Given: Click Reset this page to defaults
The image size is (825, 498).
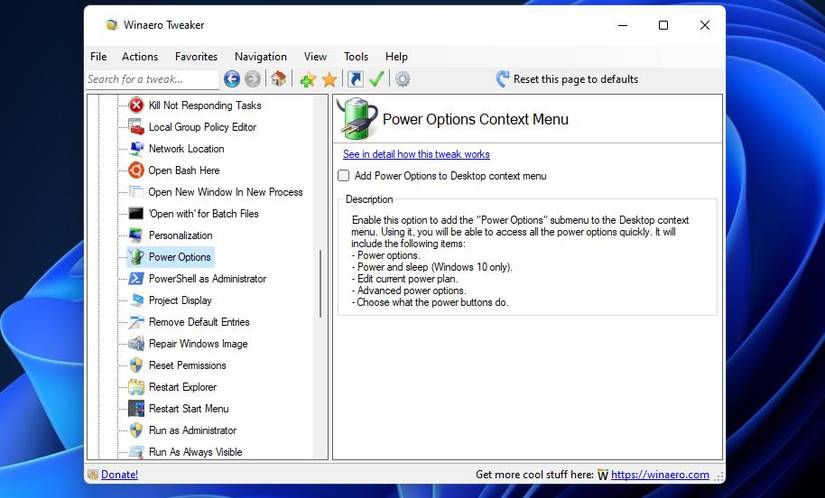Looking at the screenshot, I should point(567,79).
